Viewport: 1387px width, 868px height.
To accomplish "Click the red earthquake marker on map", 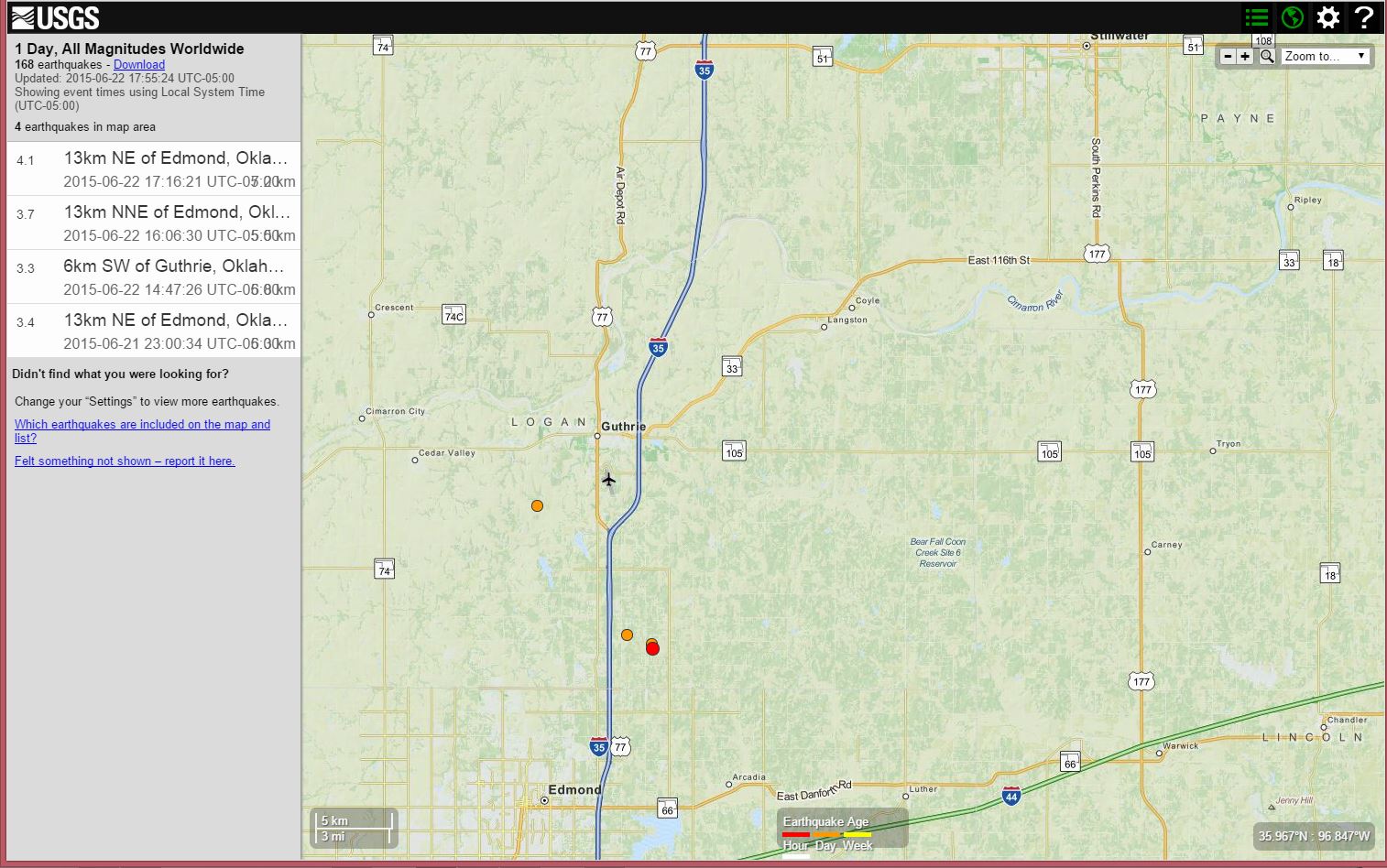I will [653, 649].
